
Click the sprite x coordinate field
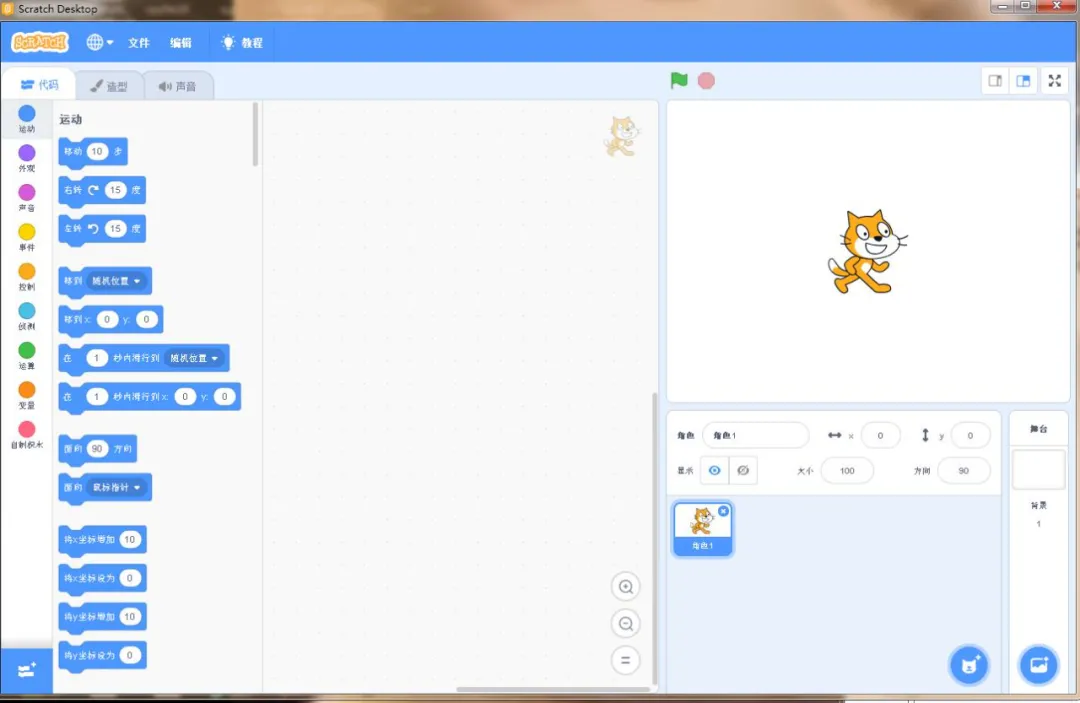[x=880, y=435]
